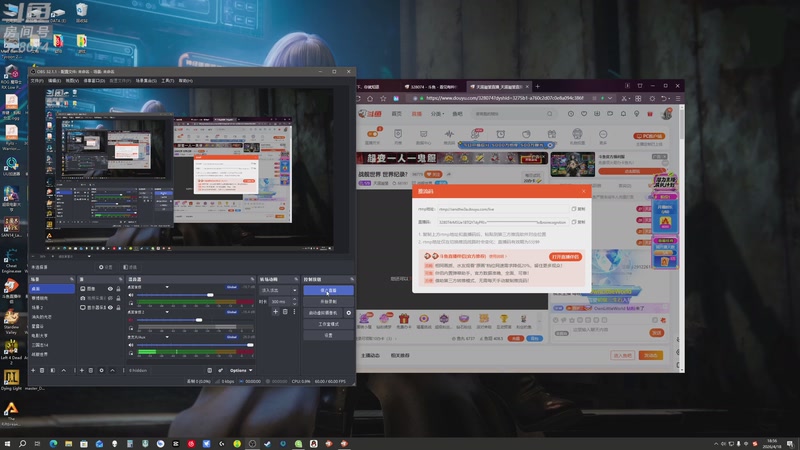800x450 pixels.
Task: Click orange 打开直播伴侣 button in dialog
Action: point(565,257)
